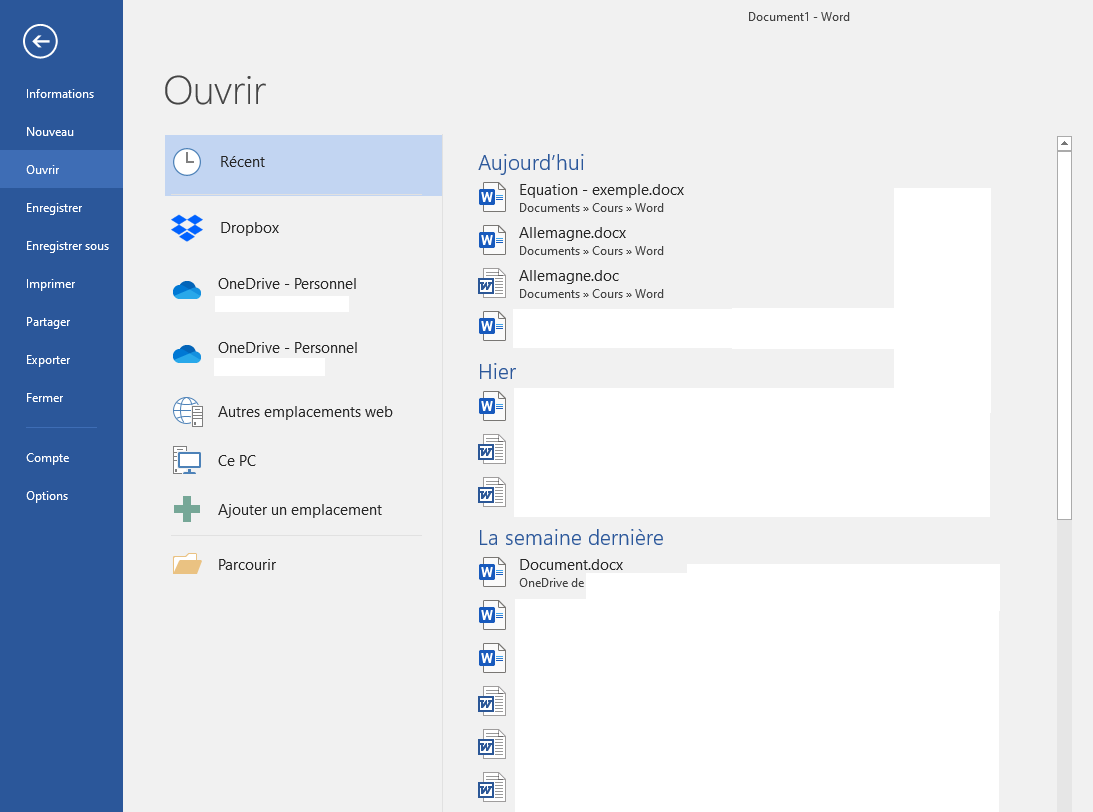This screenshot has width=1093, height=812.
Task: Open the Partager section
Action: (48, 321)
